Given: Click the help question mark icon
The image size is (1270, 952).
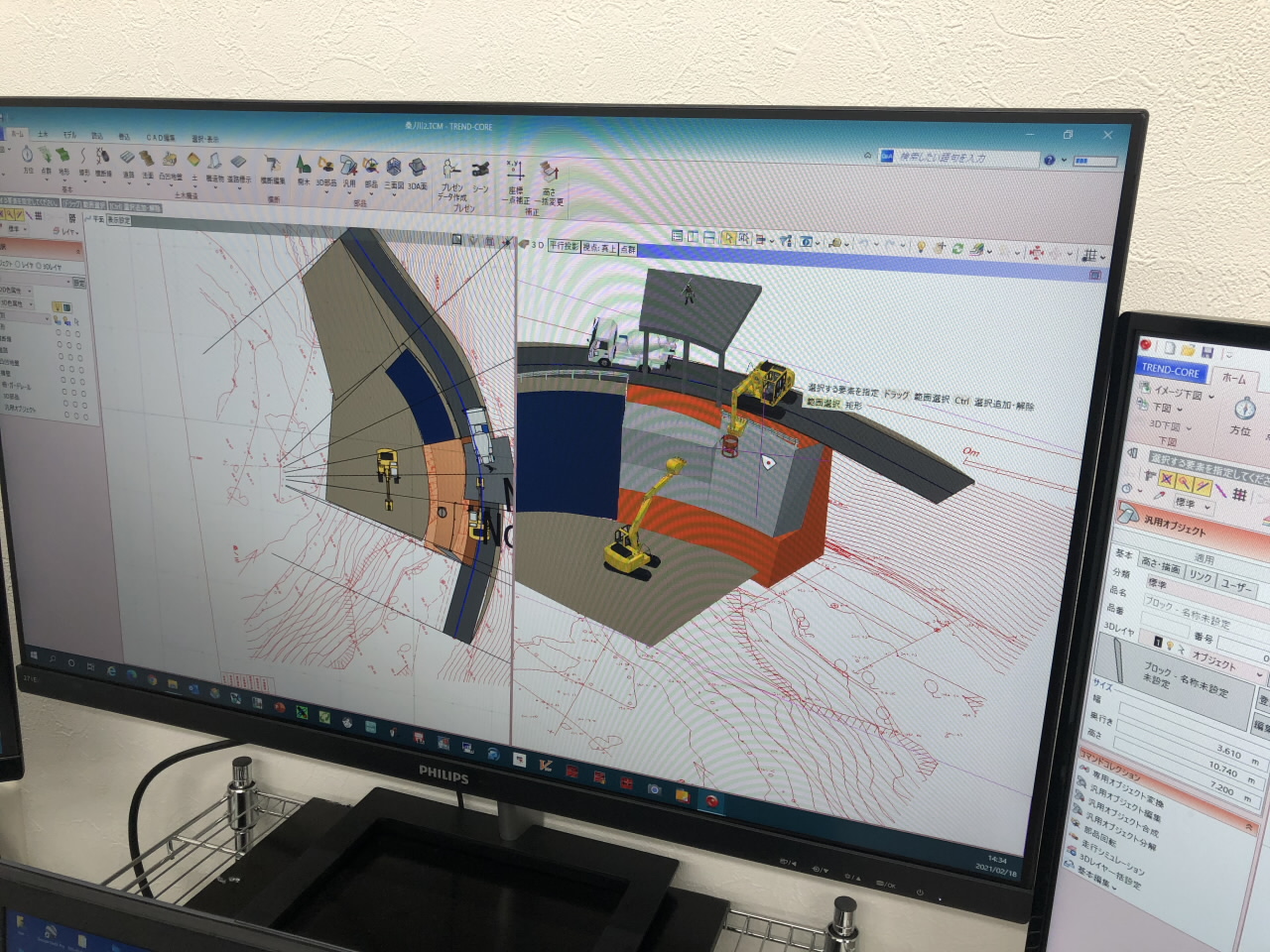Looking at the screenshot, I should pos(1048,160).
